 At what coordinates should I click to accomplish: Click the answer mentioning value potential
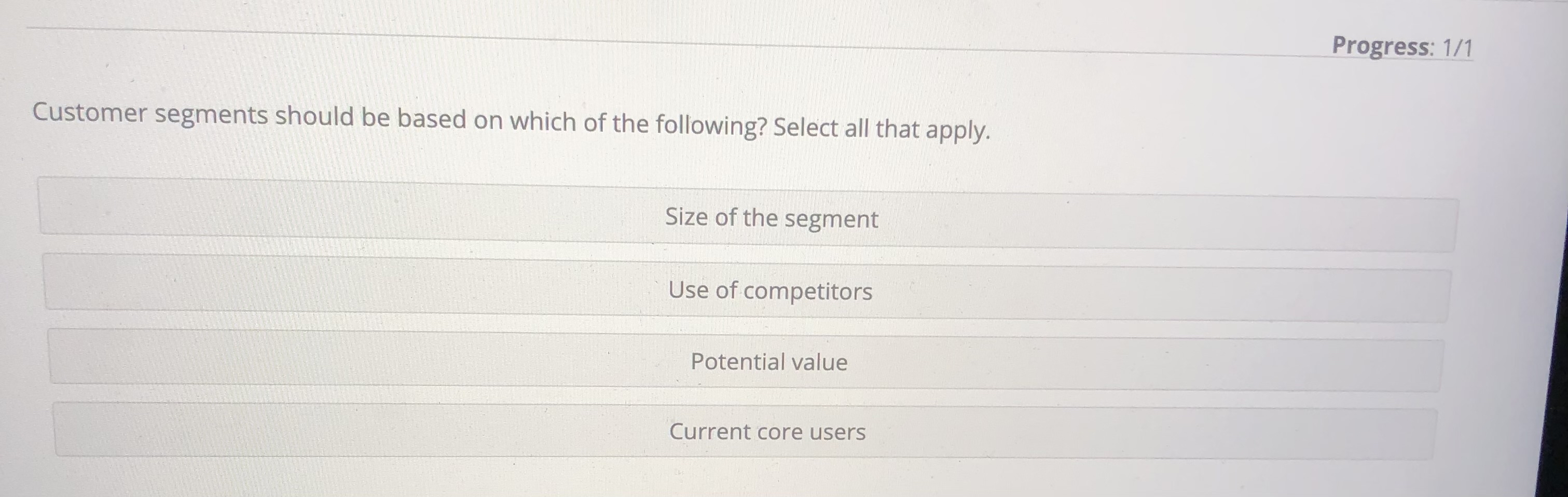pyautogui.click(x=769, y=362)
